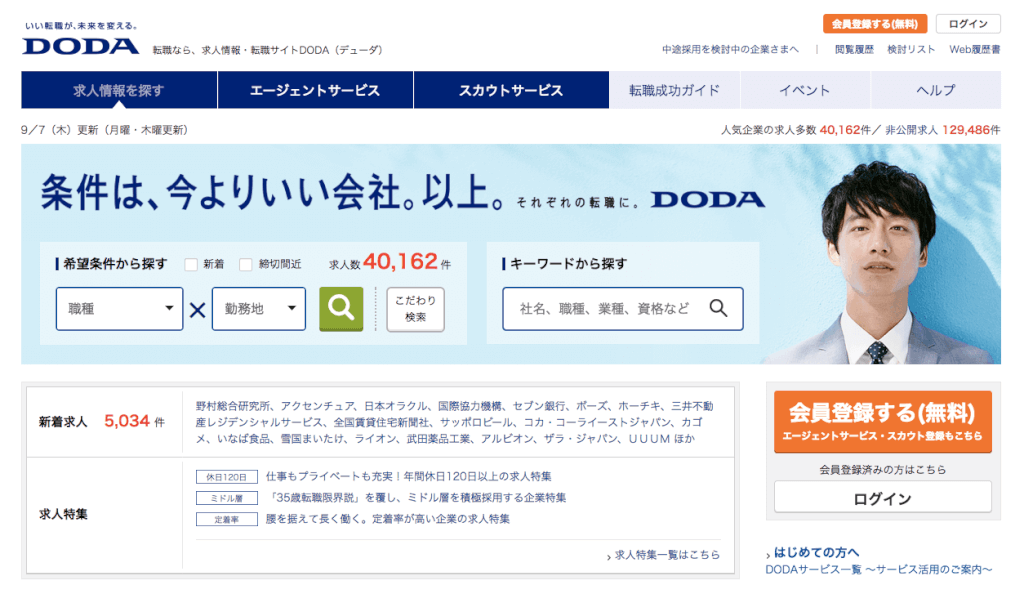Viewport: 1024px width, 594px height.
Task: Open the はじめての方へ link
Action: [816, 552]
